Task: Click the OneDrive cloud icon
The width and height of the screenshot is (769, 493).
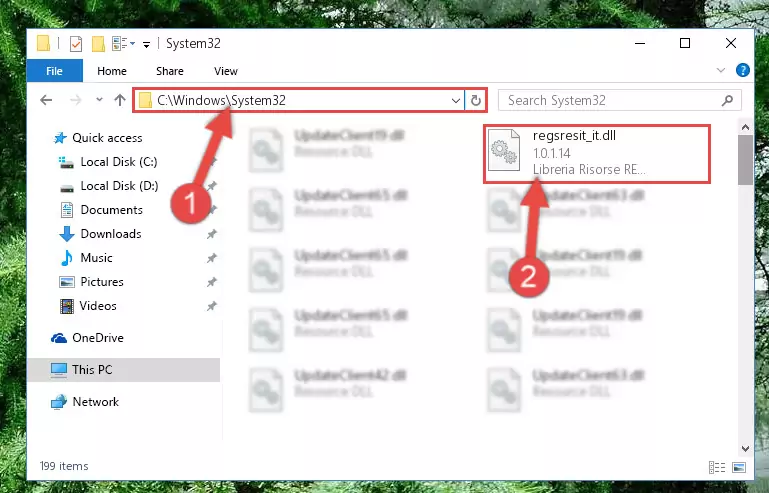Action: tap(59, 338)
